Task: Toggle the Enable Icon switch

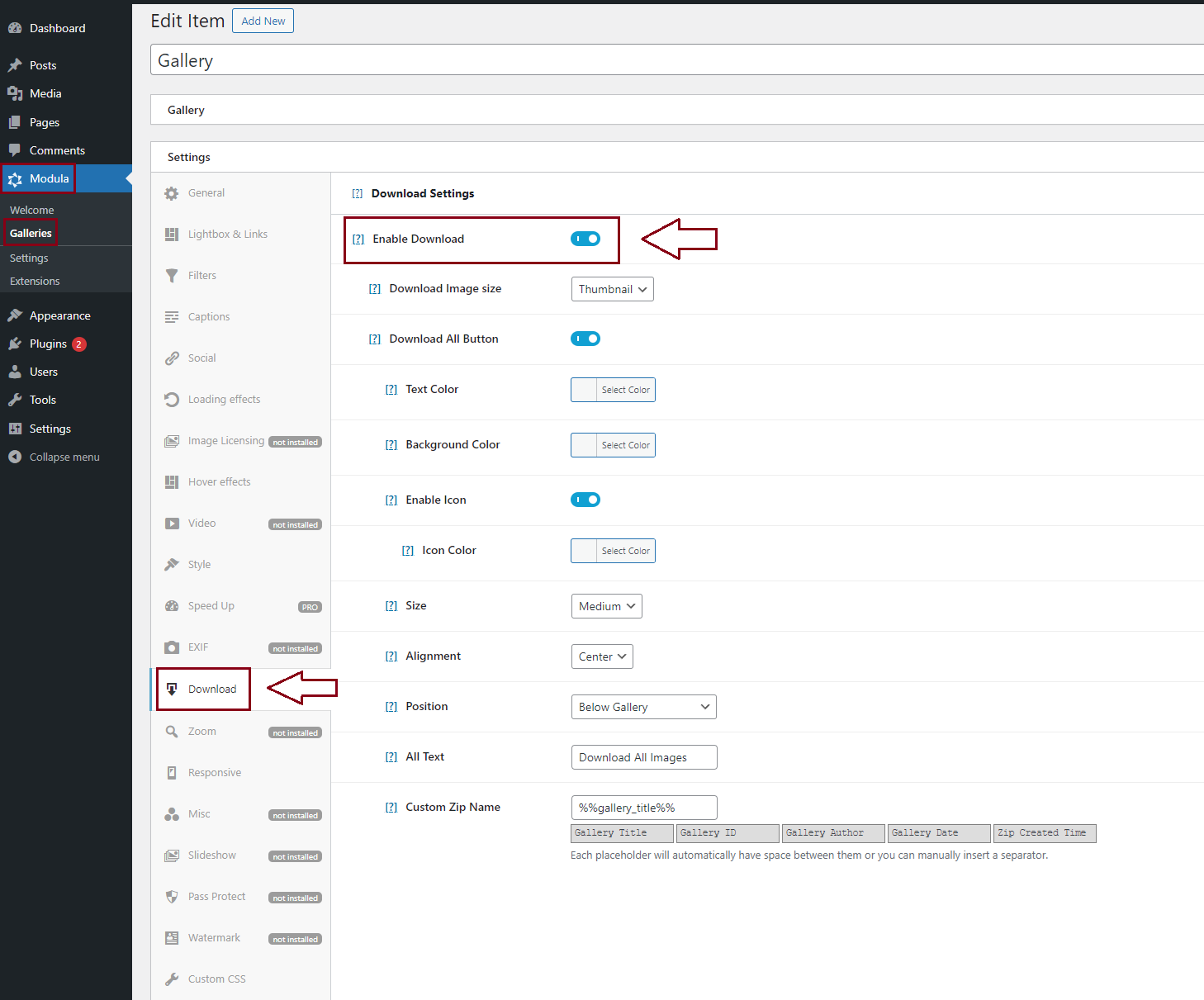Action: 585,500
